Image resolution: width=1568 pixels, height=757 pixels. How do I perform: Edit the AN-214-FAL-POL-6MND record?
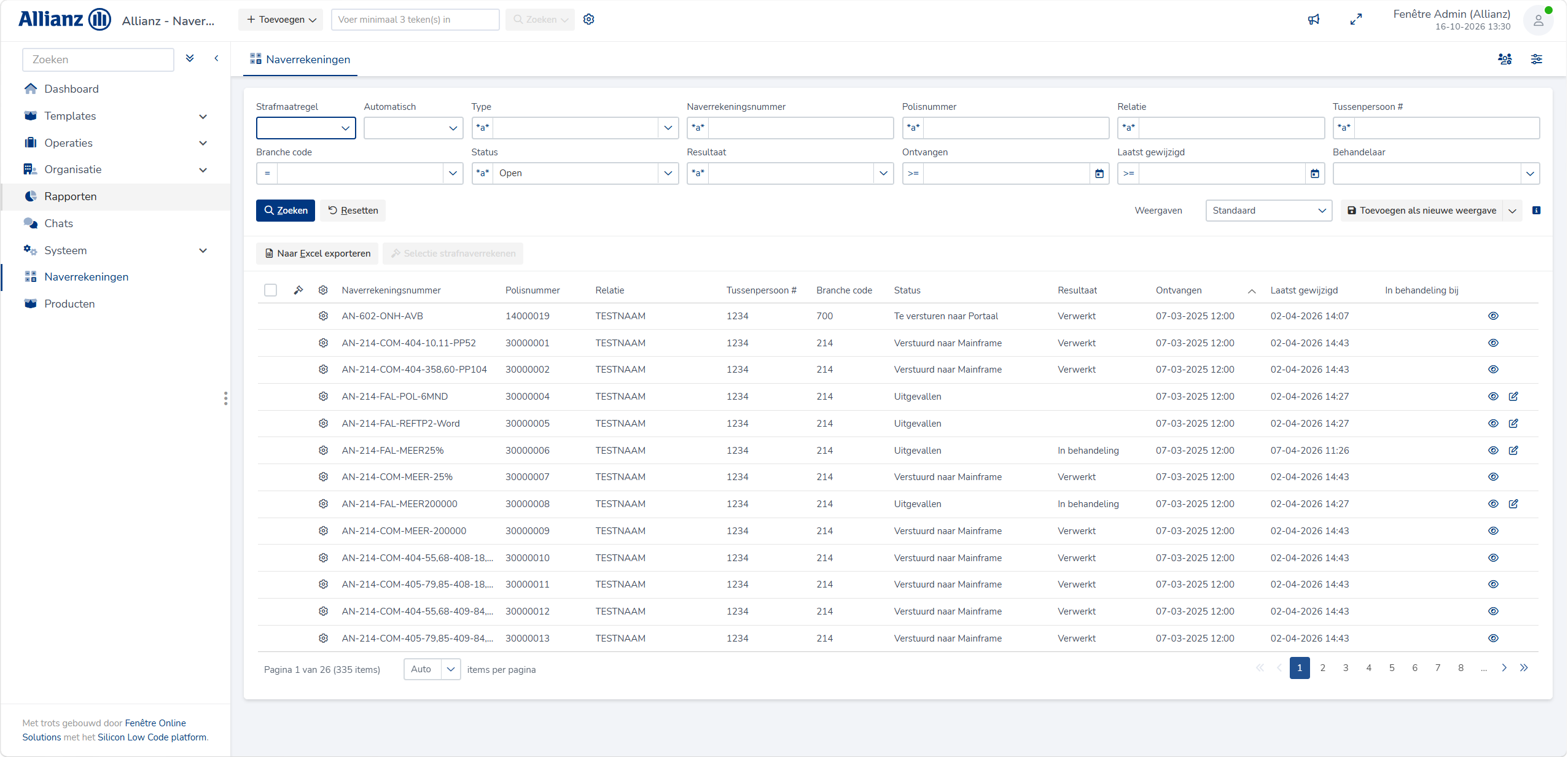coord(1513,397)
